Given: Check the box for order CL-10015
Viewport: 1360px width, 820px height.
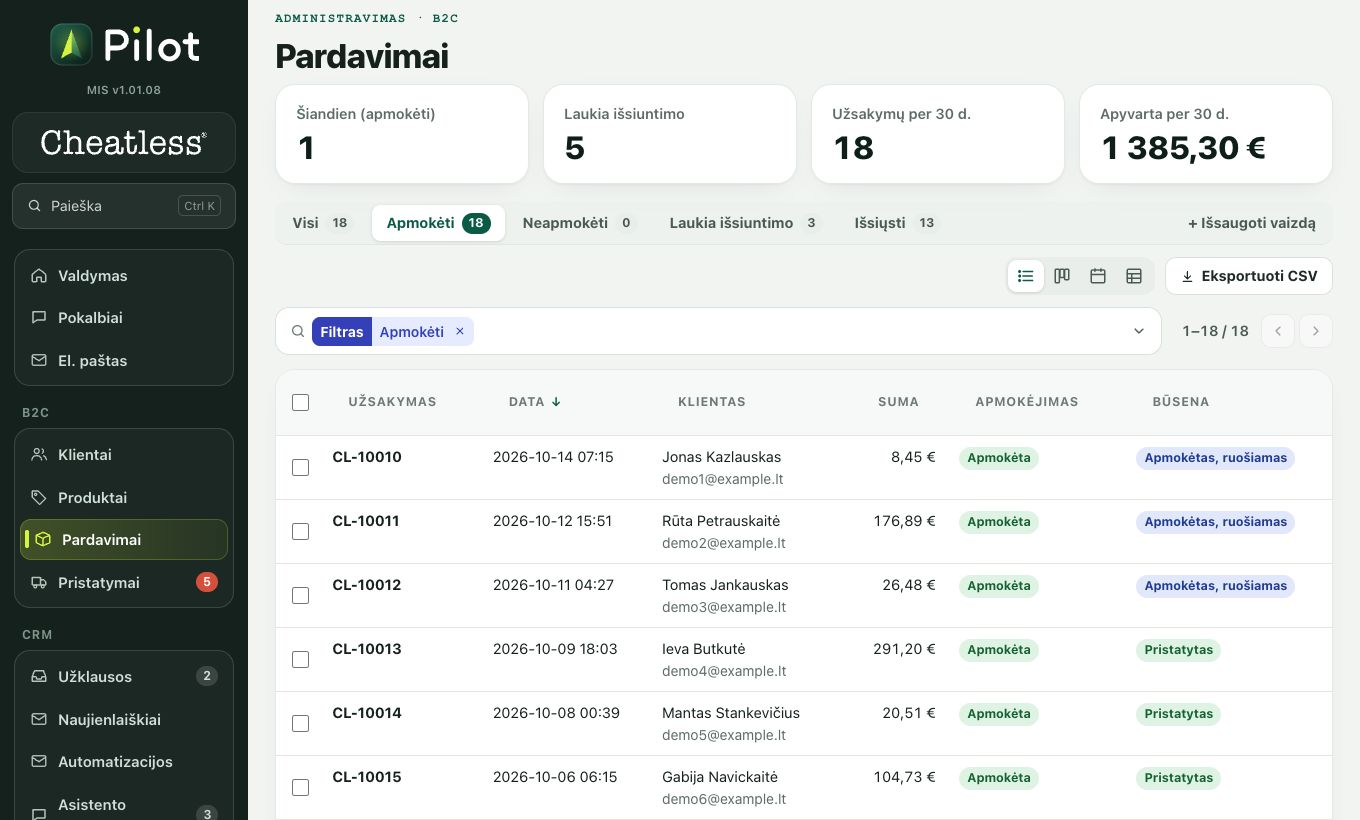Looking at the screenshot, I should click(x=300, y=787).
